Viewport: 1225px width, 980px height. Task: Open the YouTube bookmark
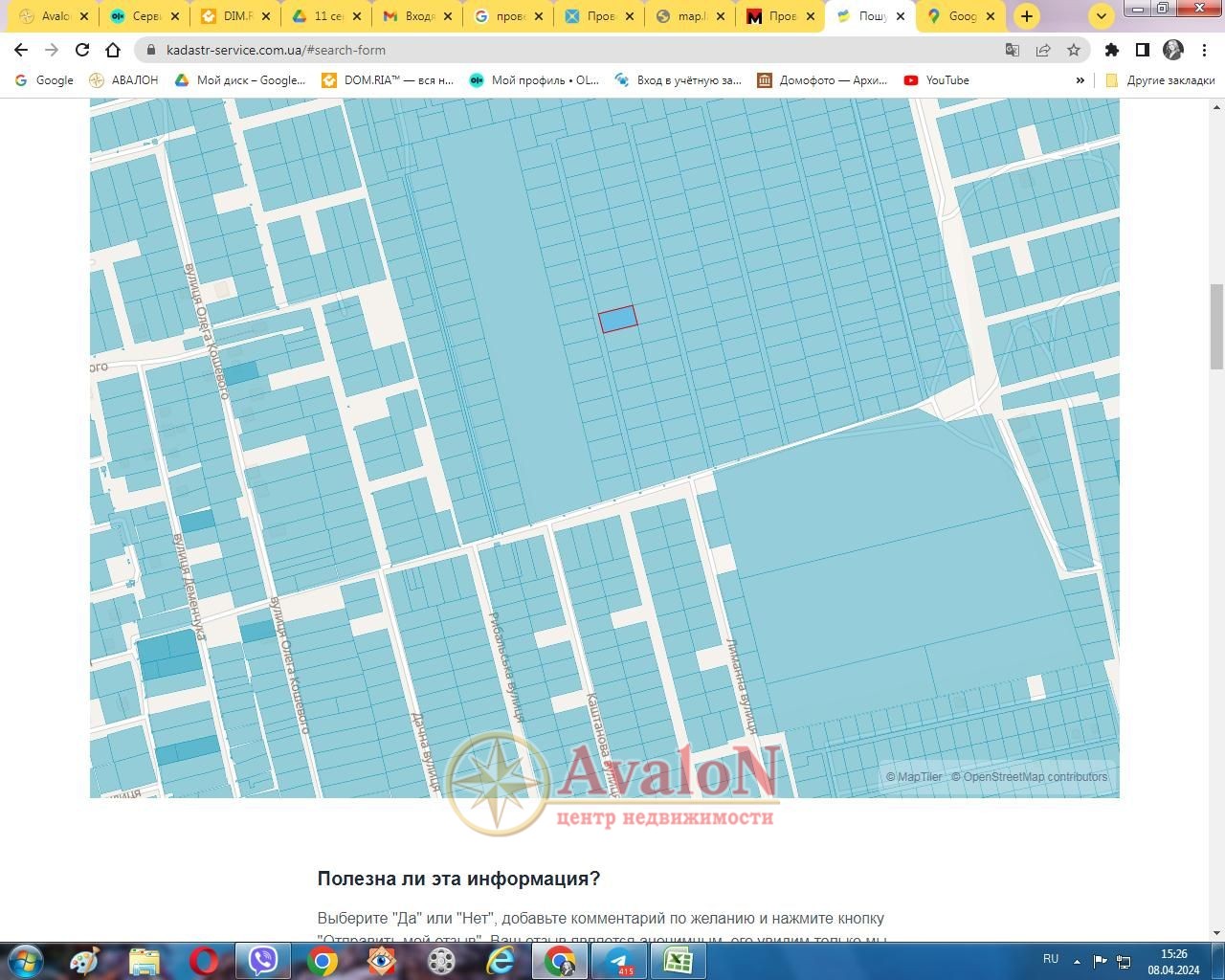click(937, 80)
